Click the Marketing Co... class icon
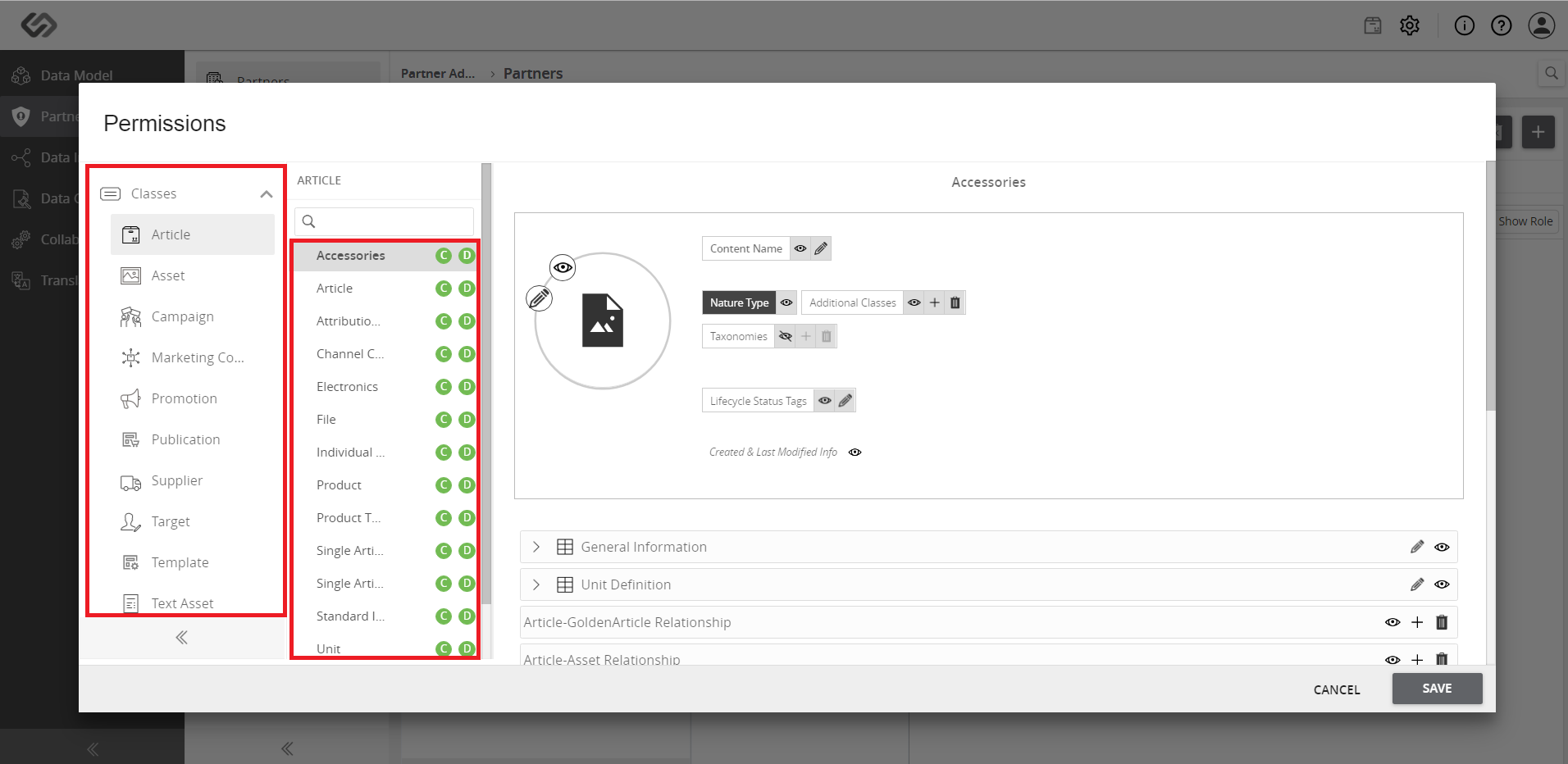 [130, 357]
